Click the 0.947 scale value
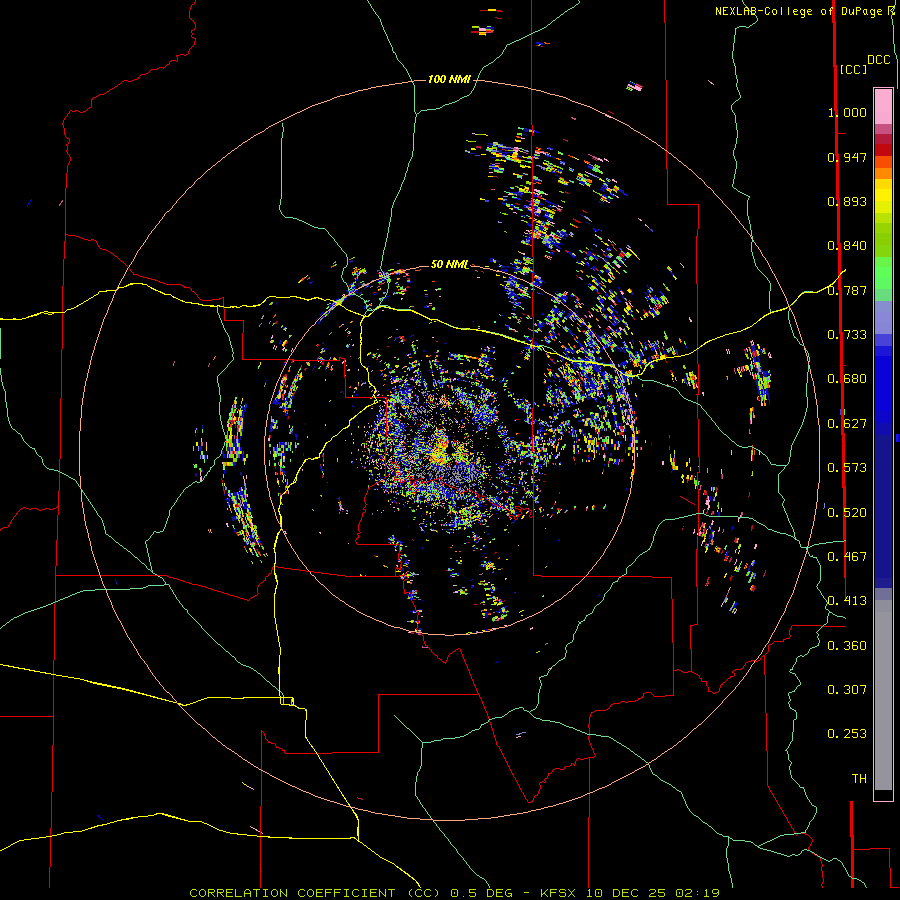Viewport: 900px width, 900px height. (847, 157)
